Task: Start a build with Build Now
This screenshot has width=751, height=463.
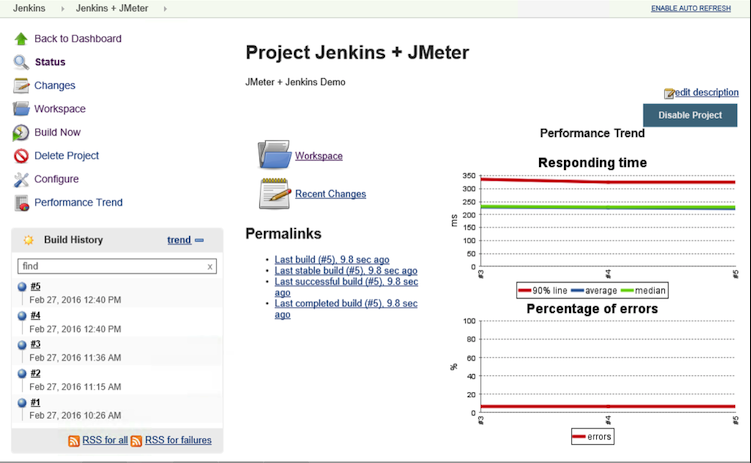Action: pyautogui.click(x=57, y=132)
